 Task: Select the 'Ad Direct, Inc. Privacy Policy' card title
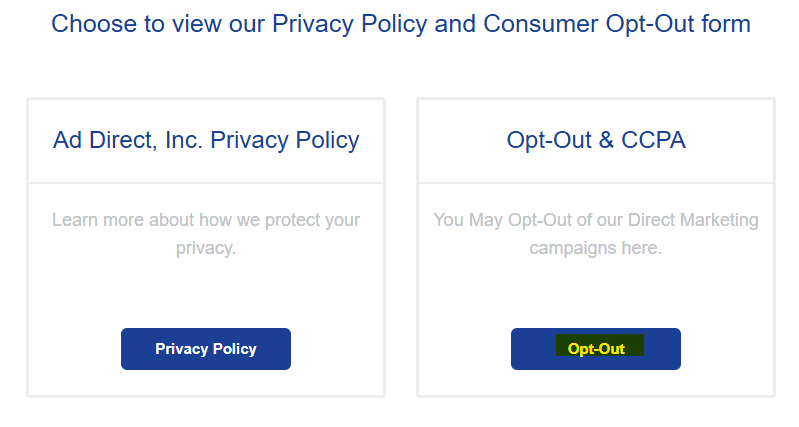pos(205,140)
